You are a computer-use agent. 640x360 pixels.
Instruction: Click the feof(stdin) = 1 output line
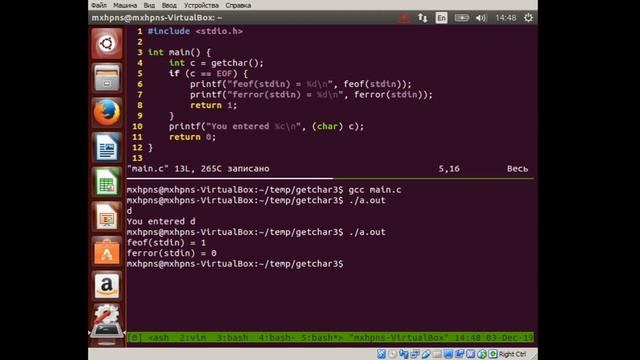(166, 243)
